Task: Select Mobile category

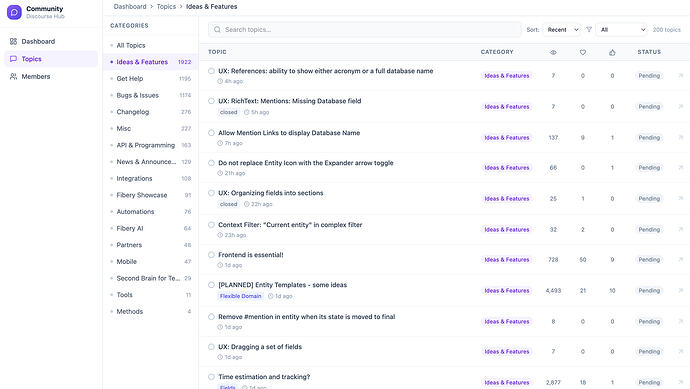Action: pos(150,261)
